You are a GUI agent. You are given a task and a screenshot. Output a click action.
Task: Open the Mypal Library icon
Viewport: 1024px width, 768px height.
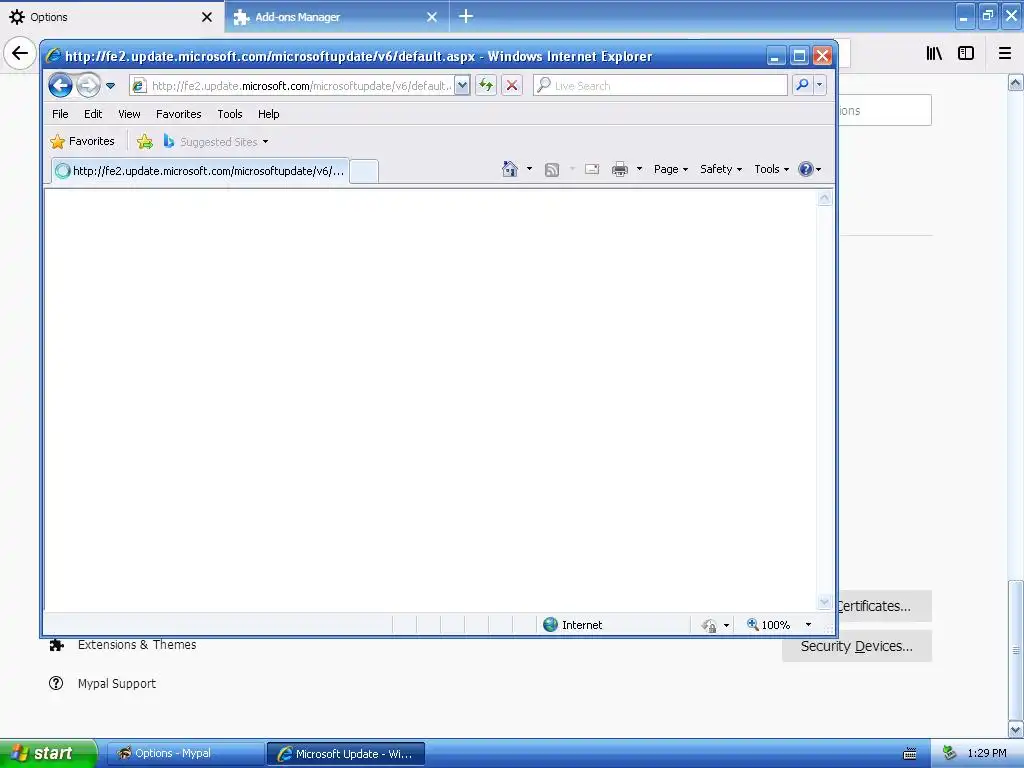pyautogui.click(x=935, y=53)
